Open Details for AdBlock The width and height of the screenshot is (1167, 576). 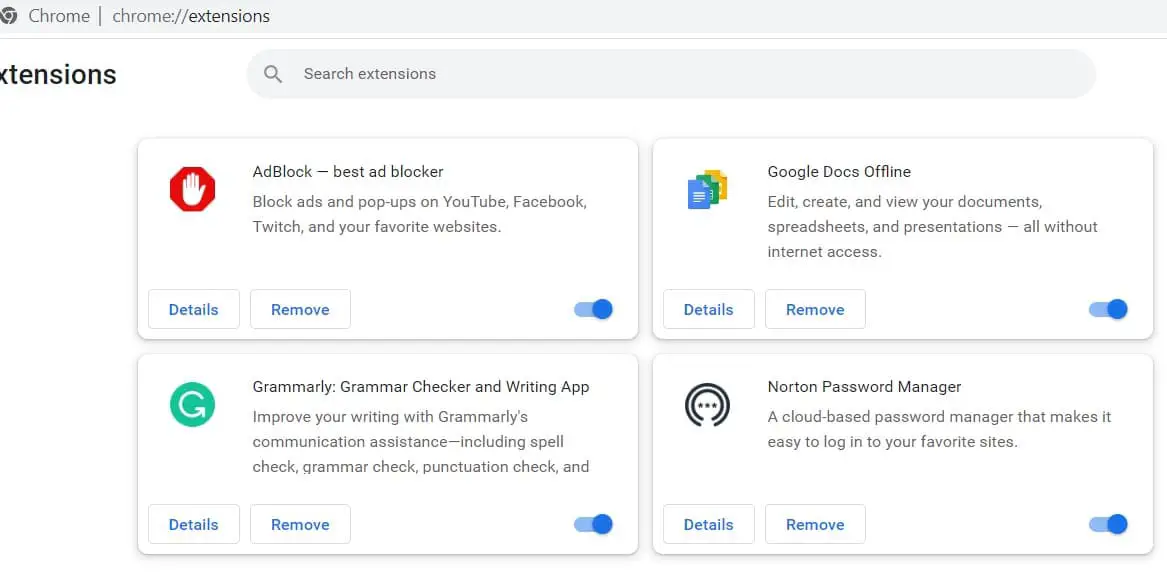coord(193,309)
